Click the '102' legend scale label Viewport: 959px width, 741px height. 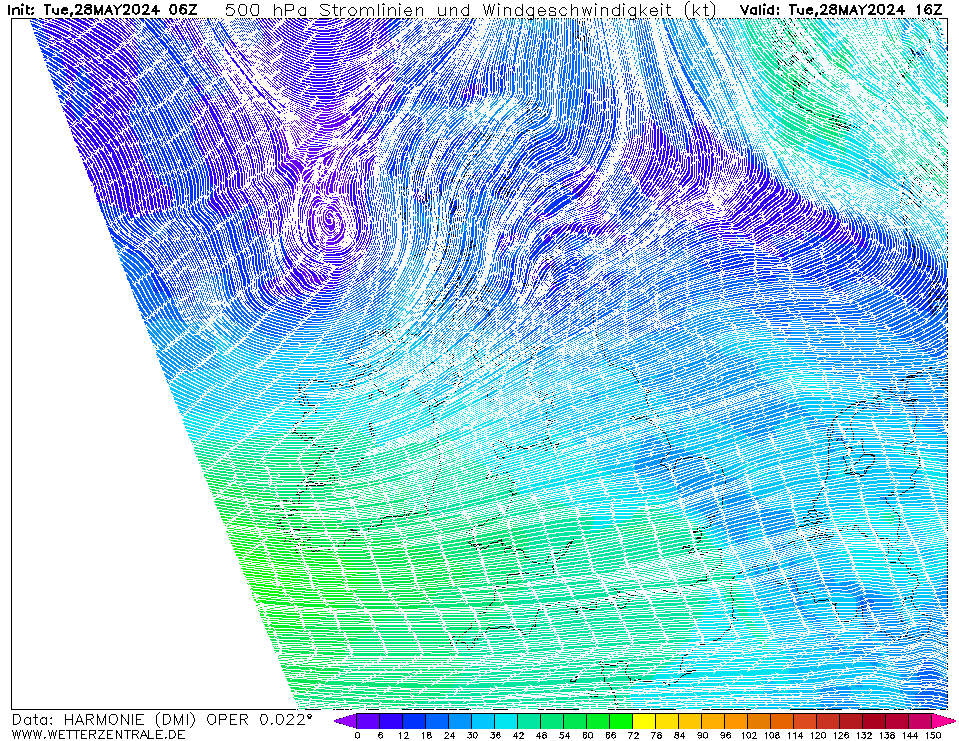click(x=748, y=735)
